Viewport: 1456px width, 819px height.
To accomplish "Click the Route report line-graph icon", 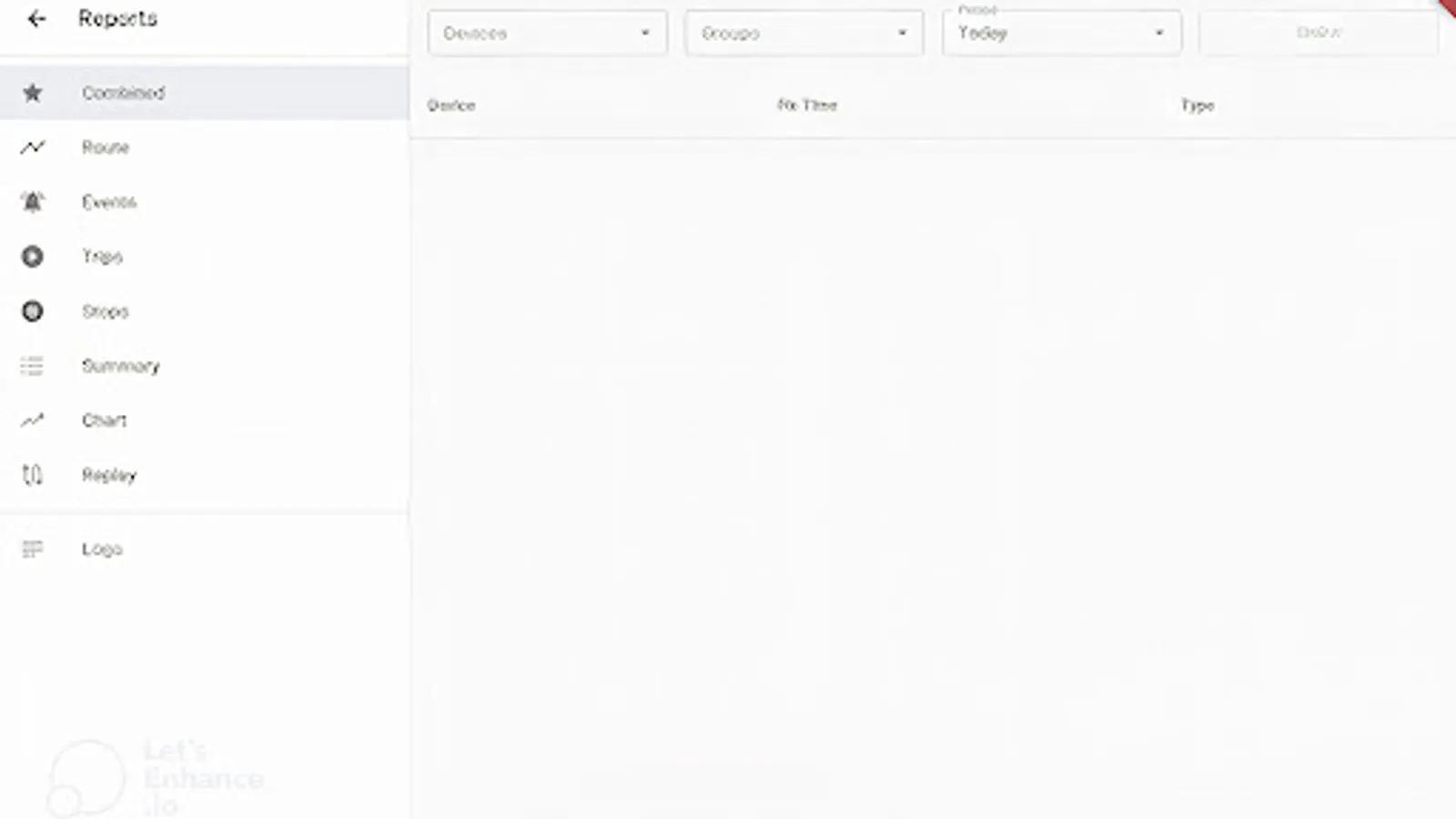I will coord(33,147).
